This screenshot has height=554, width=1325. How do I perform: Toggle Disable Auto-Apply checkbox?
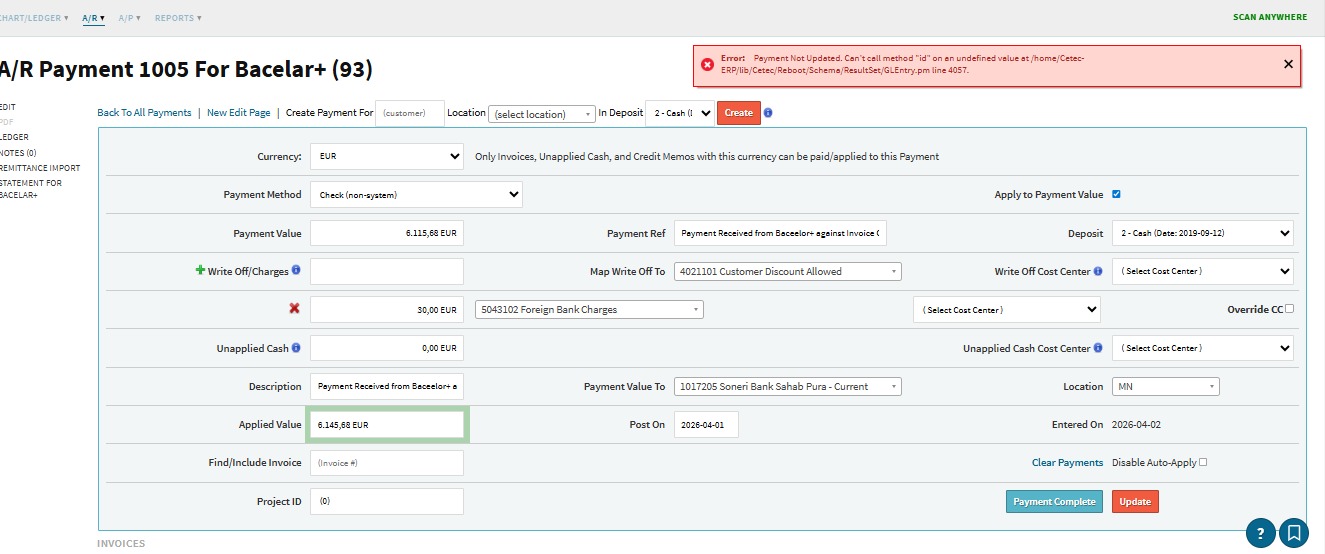[1203, 462]
